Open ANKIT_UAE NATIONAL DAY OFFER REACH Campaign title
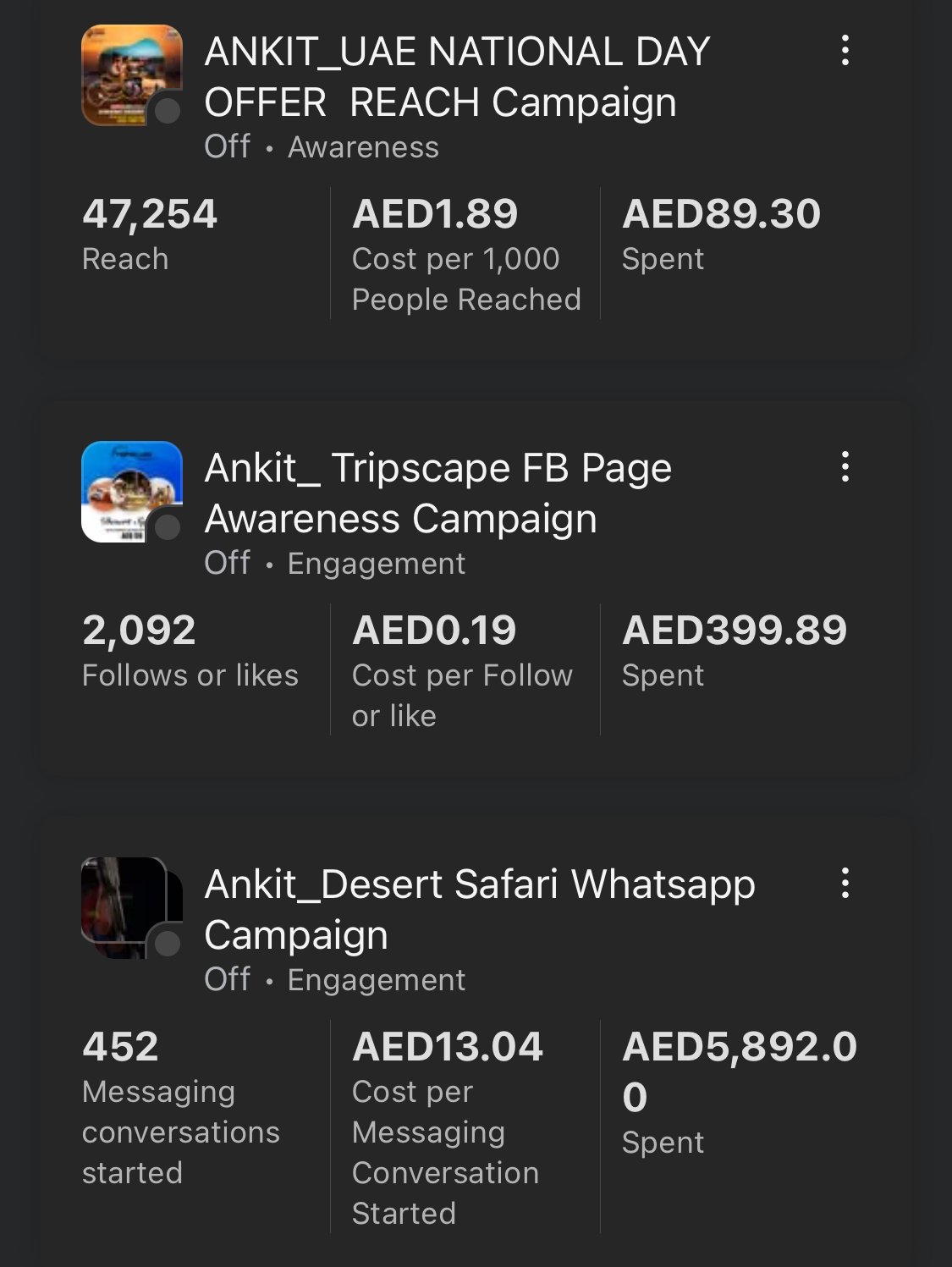This screenshot has width=952, height=1267. click(x=457, y=77)
